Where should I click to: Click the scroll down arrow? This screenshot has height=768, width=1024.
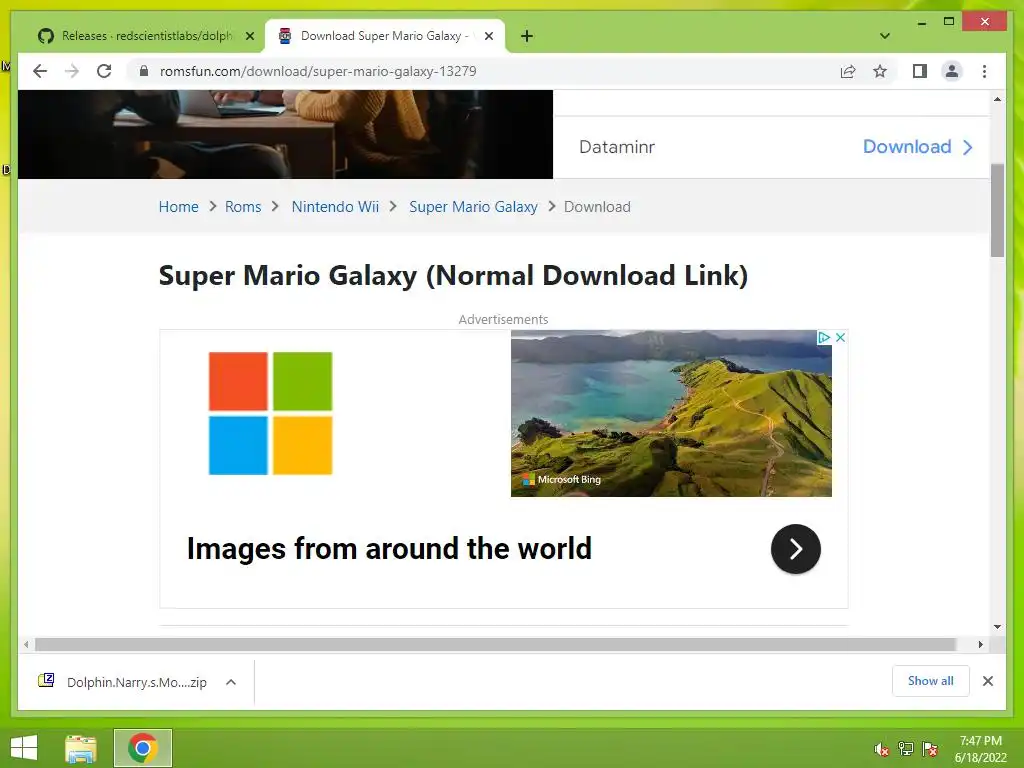point(997,627)
